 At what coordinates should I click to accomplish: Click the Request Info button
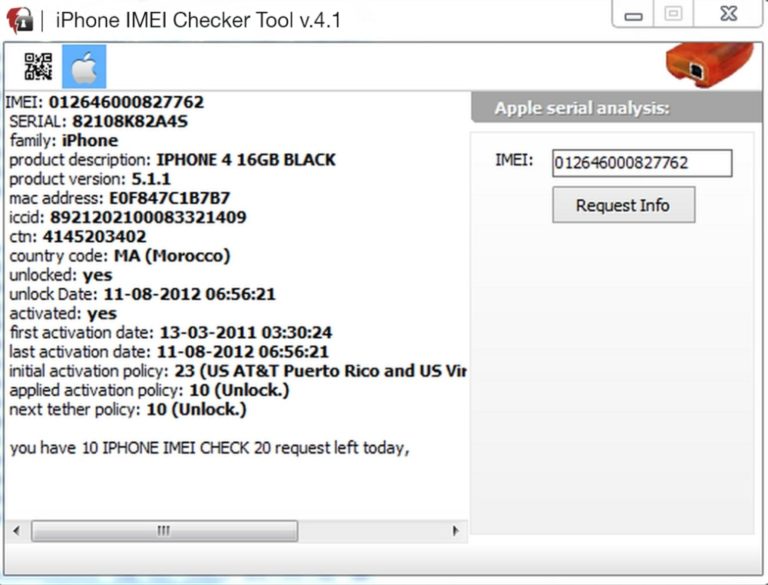pos(624,205)
